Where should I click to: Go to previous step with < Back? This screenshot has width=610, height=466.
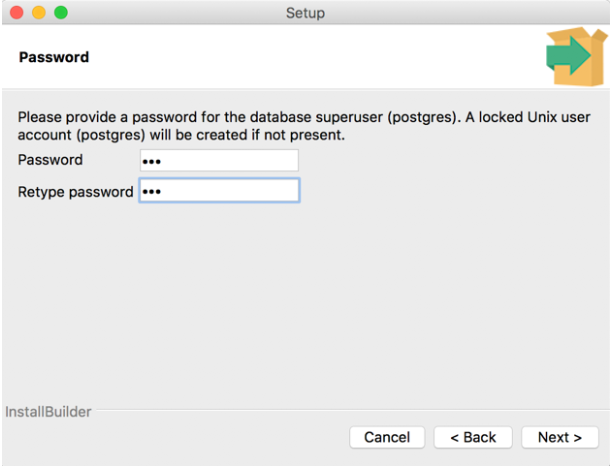coord(473,437)
